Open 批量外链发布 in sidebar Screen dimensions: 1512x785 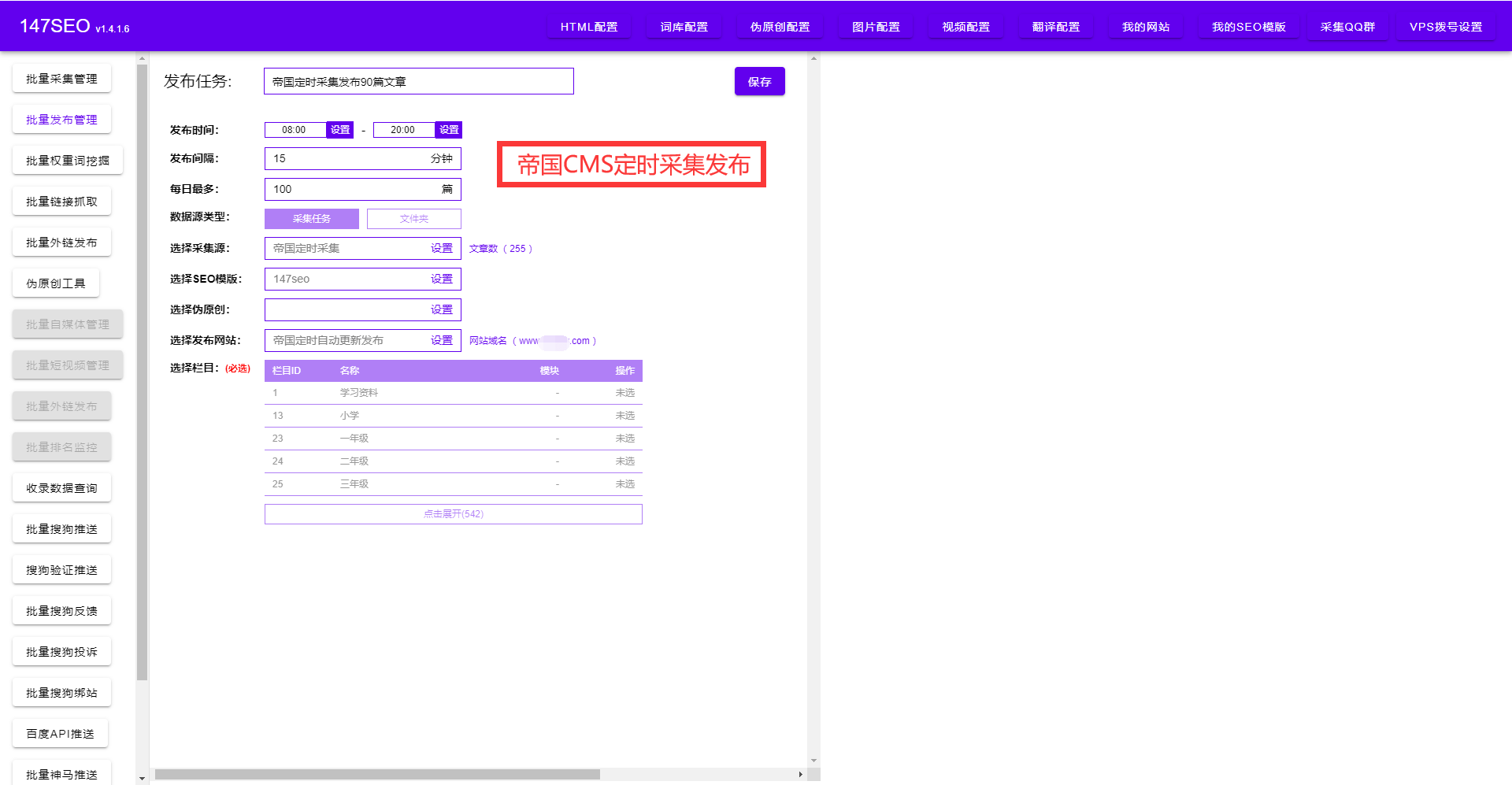coord(61,243)
